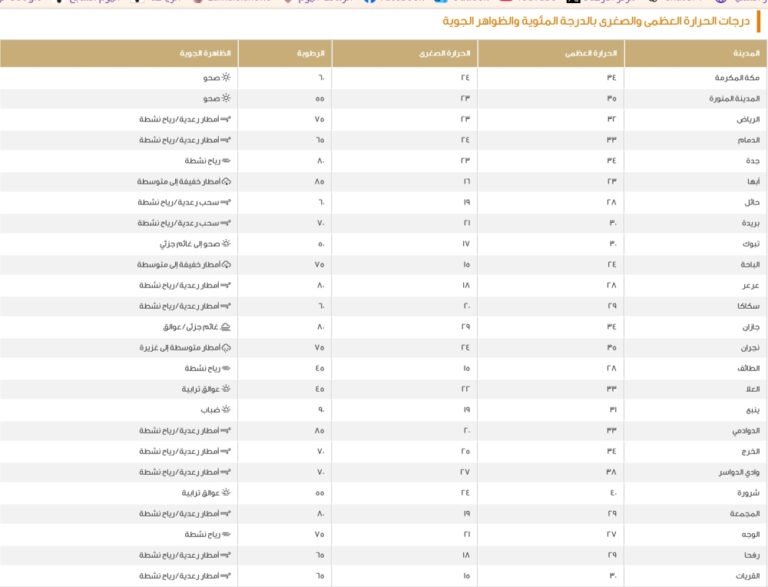Select the city name عرعر
This screenshot has height=587, width=768.
751,286
